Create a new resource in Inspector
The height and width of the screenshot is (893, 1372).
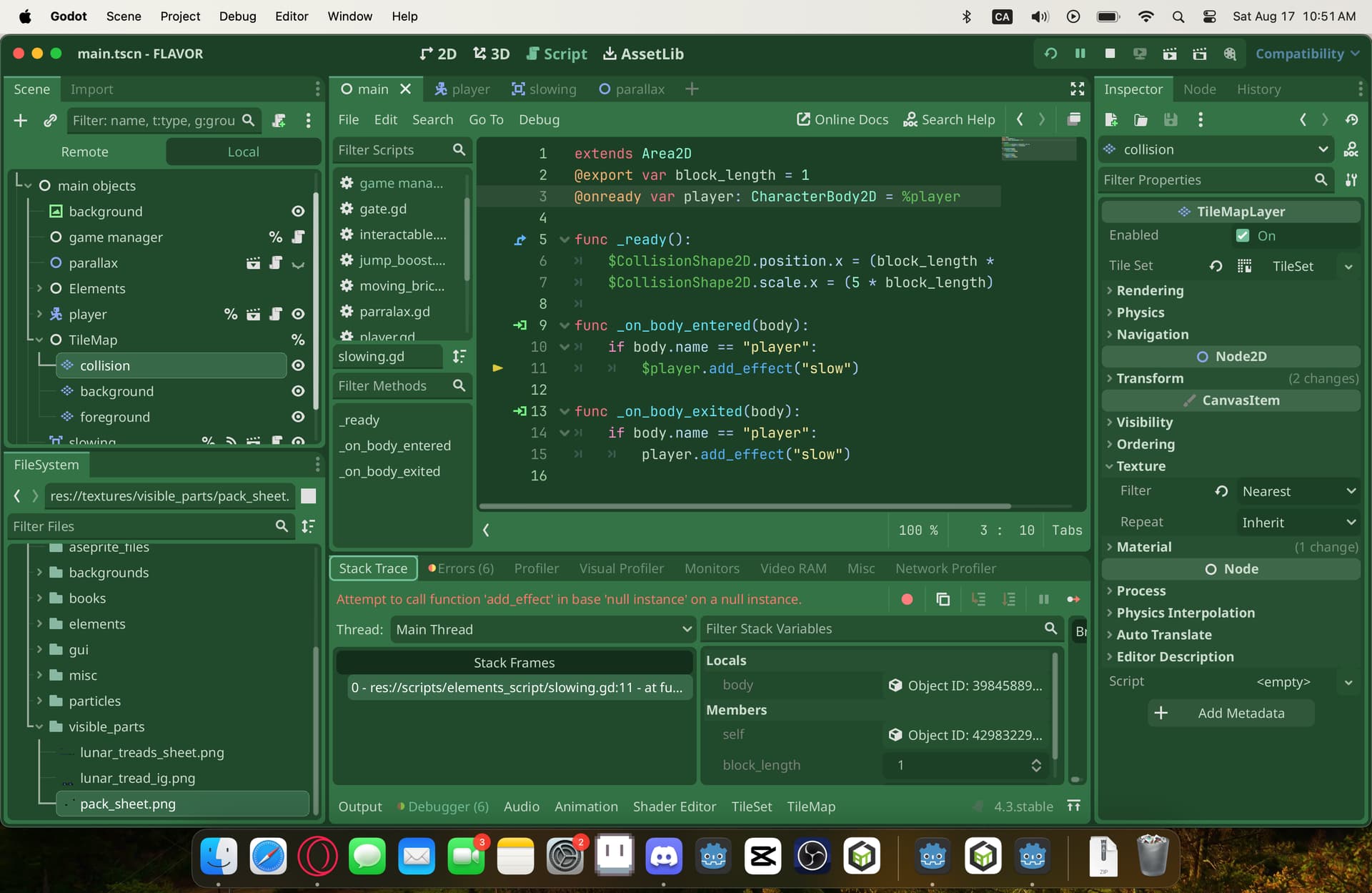pyautogui.click(x=1110, y=119)
